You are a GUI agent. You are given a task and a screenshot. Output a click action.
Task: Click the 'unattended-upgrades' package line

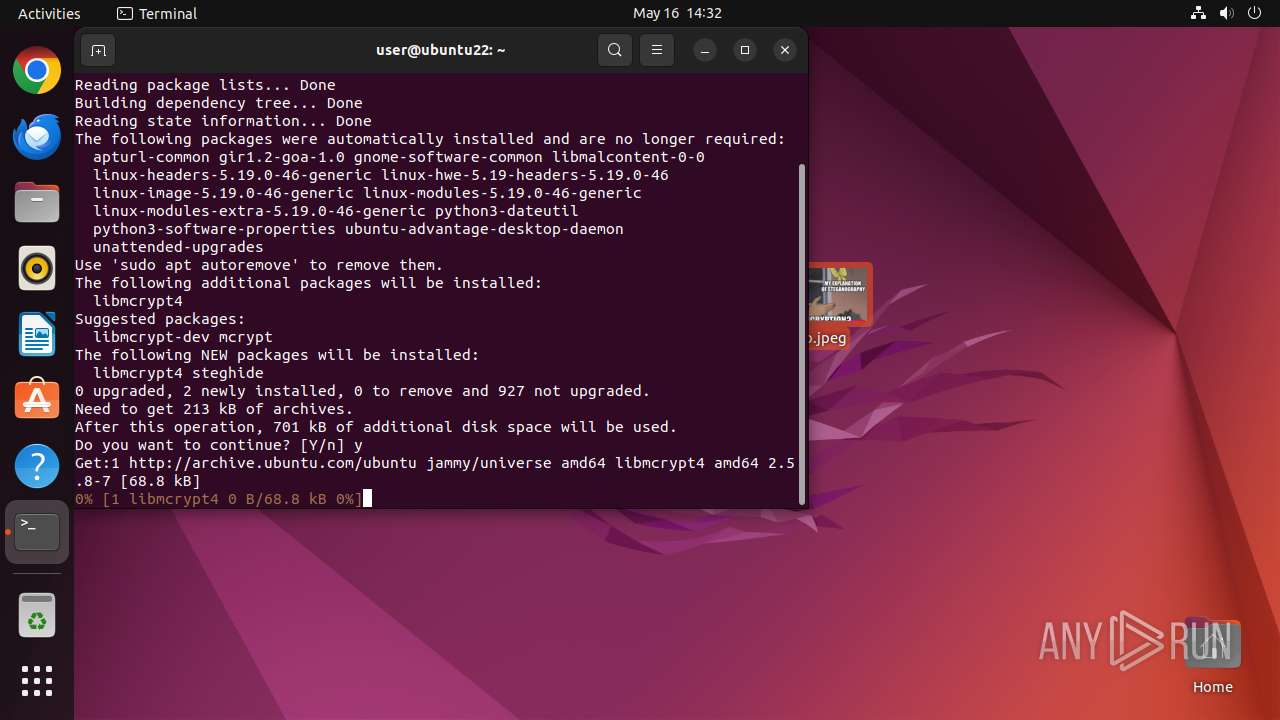[x=178, y=247]
